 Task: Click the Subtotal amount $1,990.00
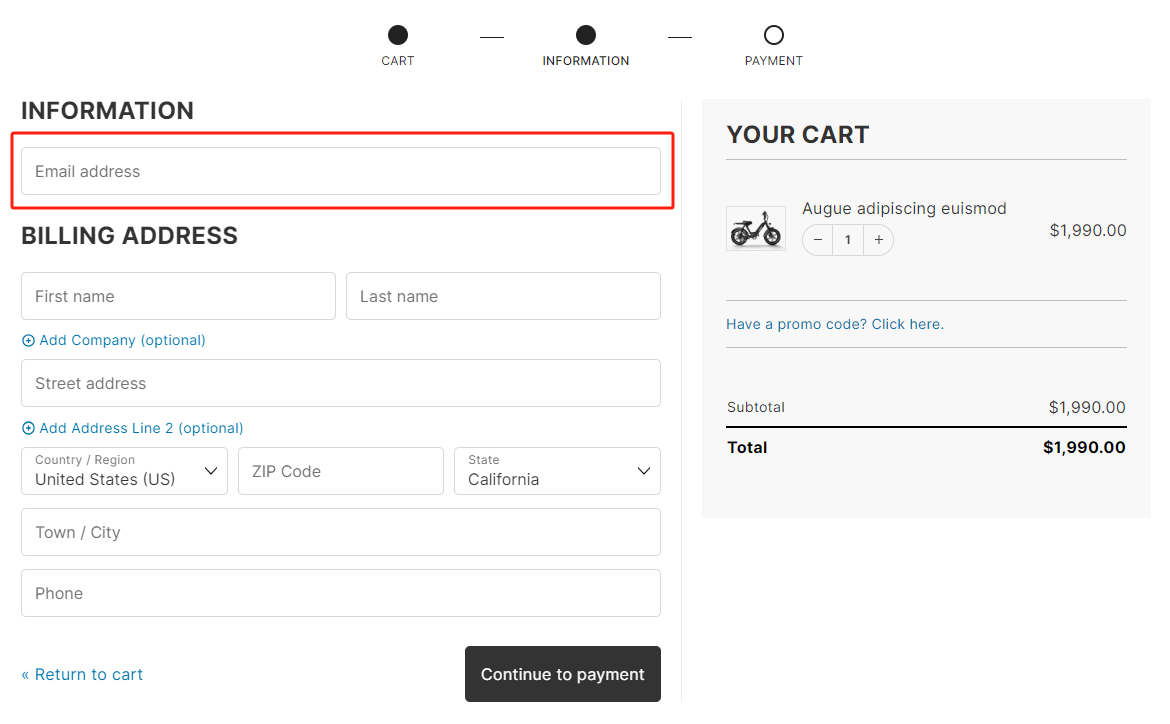(1087, 408)
